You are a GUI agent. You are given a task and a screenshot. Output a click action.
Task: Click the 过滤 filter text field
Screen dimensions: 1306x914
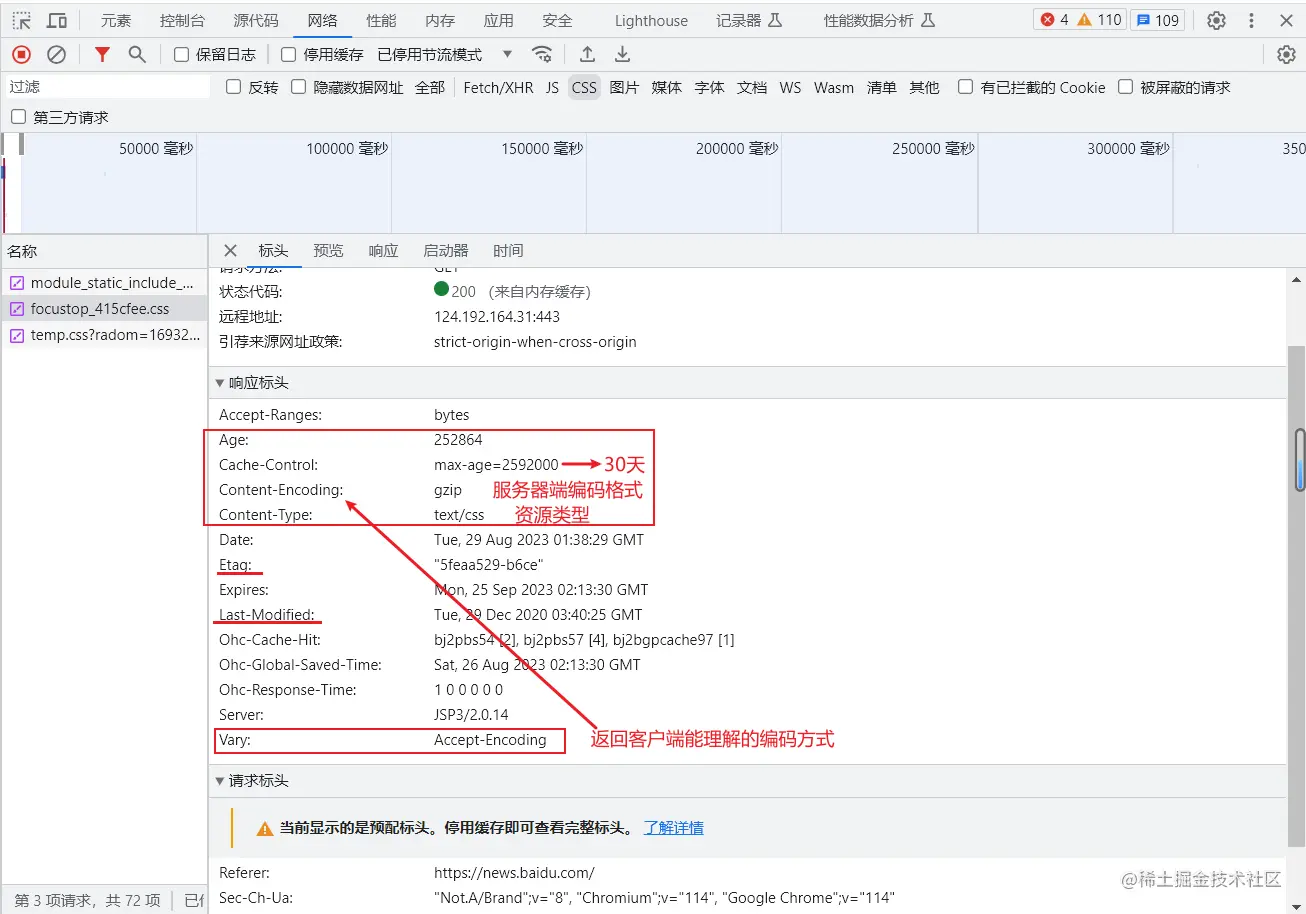coord(108,87)
